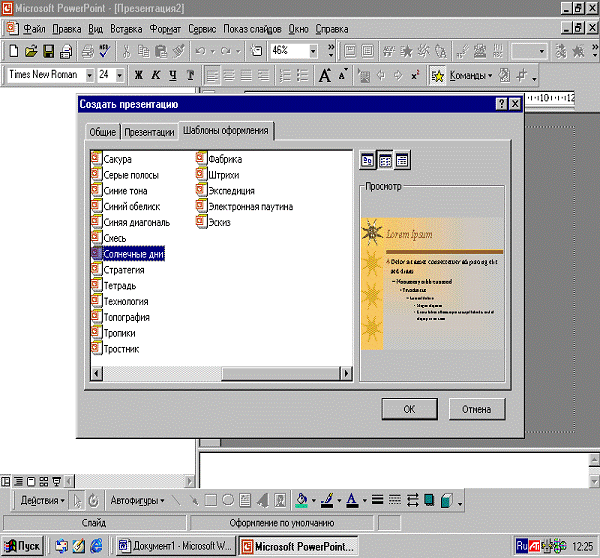
Task: Switch to the Презентации tab
Action: pyautogui.click(x=149, y=132)
